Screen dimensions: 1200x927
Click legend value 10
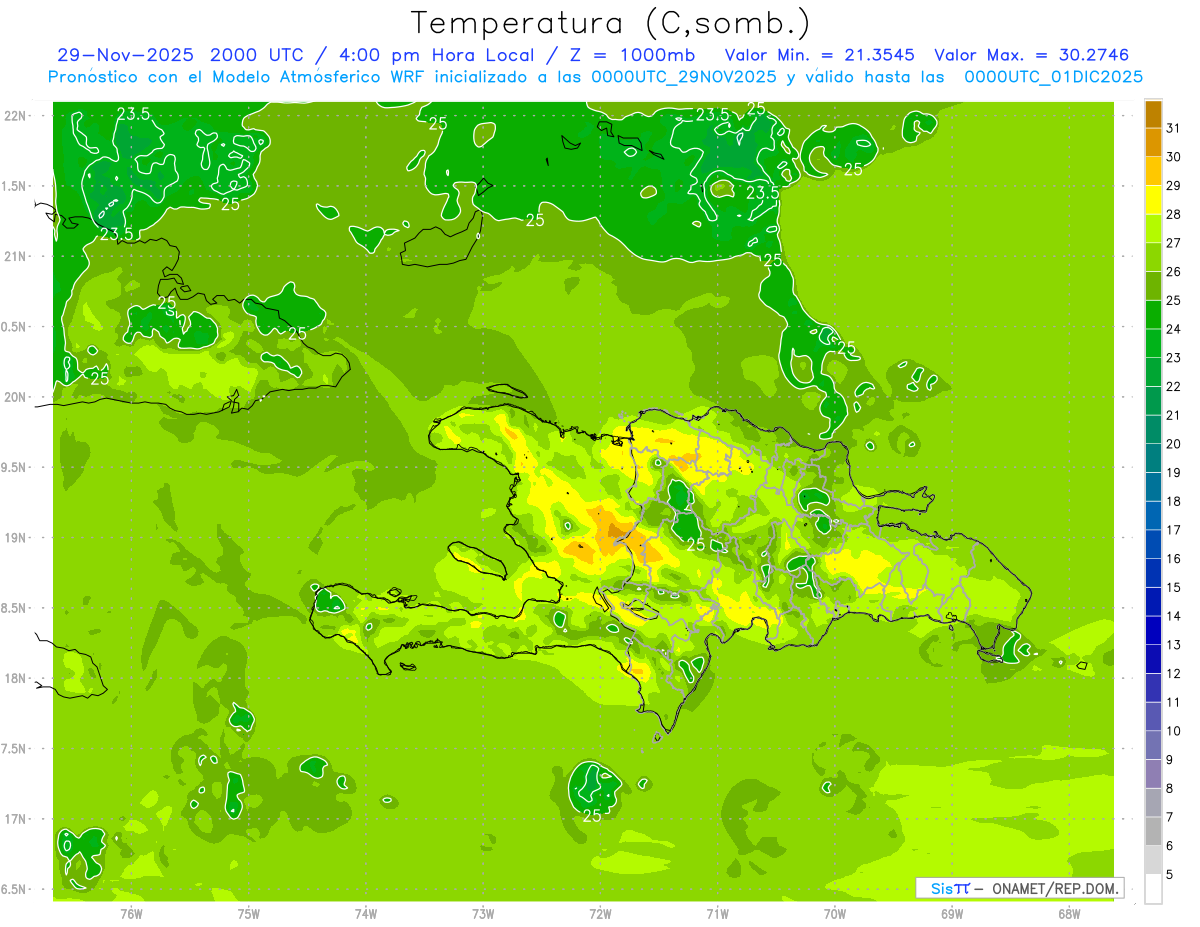coord(1174,731)
